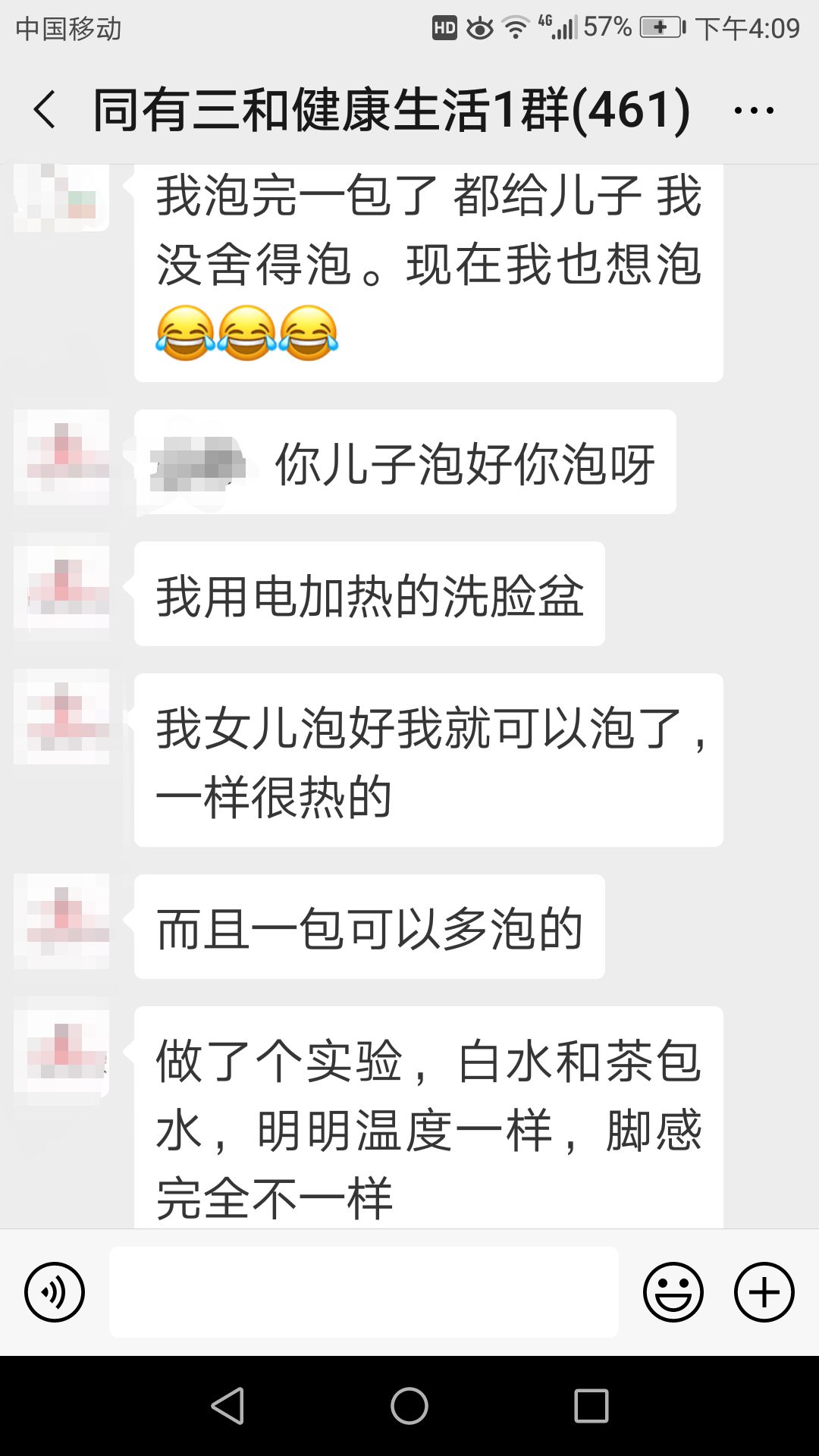Open the emoji sticker picker
The image size is (819, 1456).
(x=673, y=1291)
